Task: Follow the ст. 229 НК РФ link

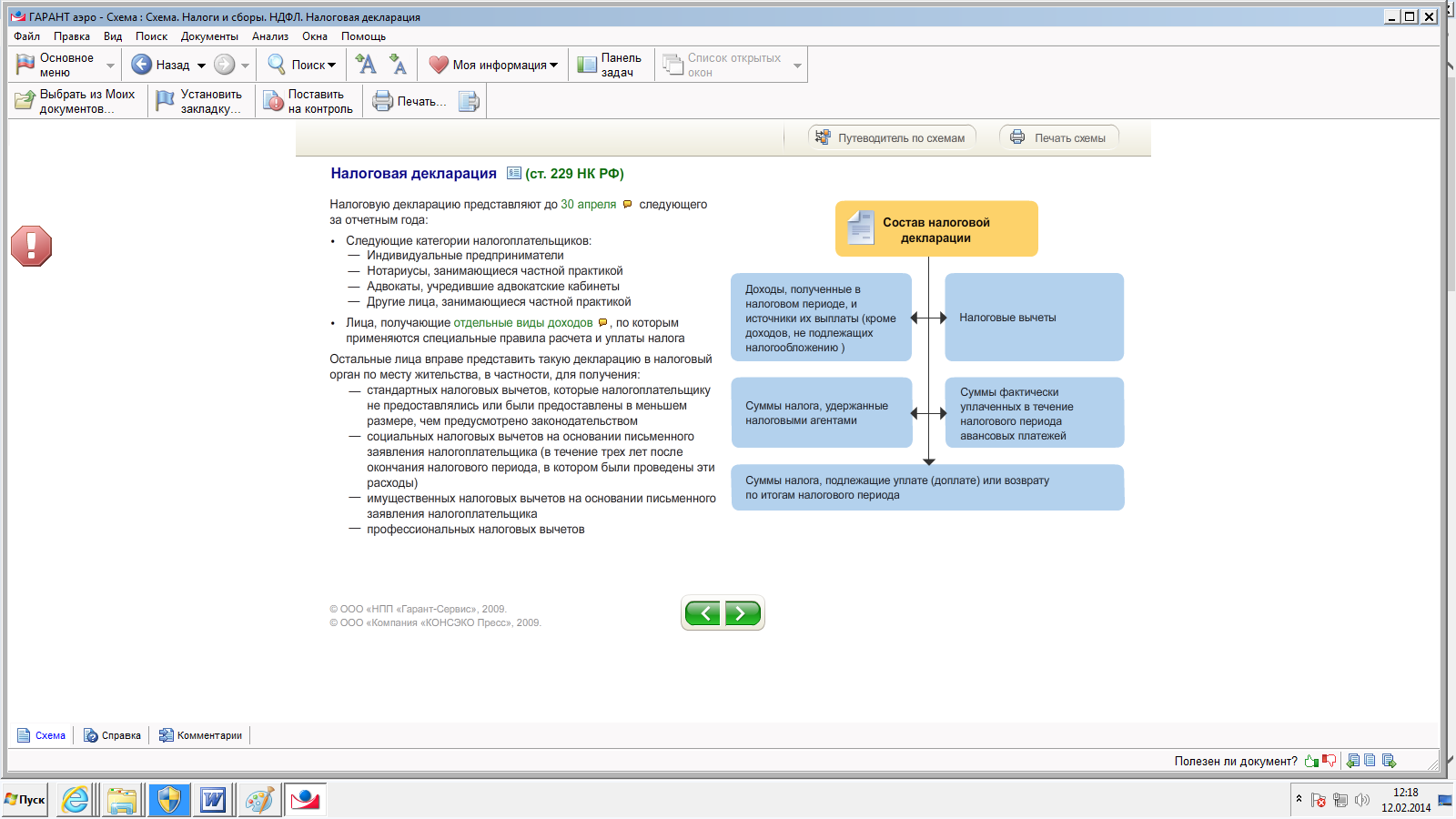Action: coord(574,173)
